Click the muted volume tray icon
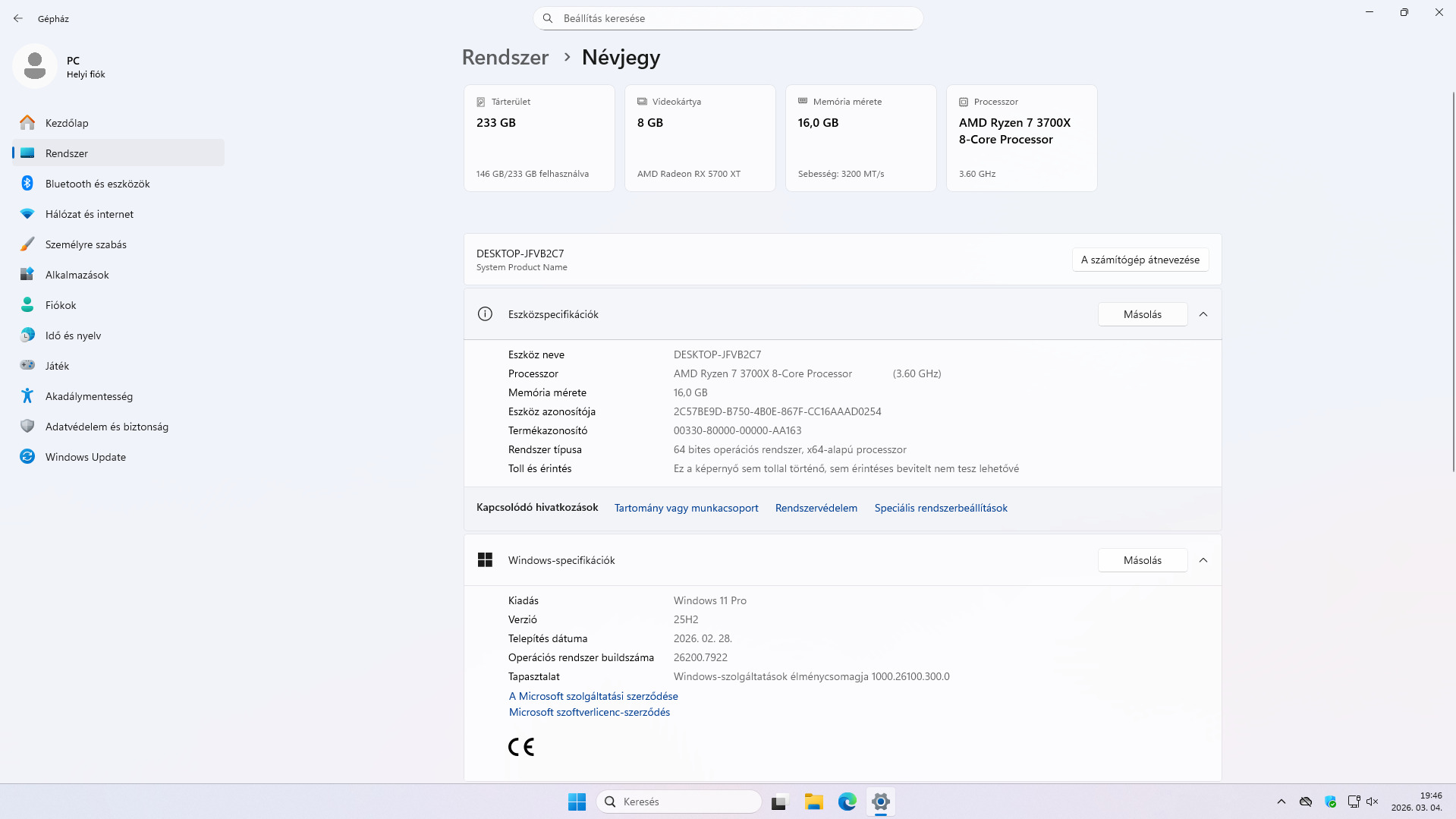 (1372, 802)
